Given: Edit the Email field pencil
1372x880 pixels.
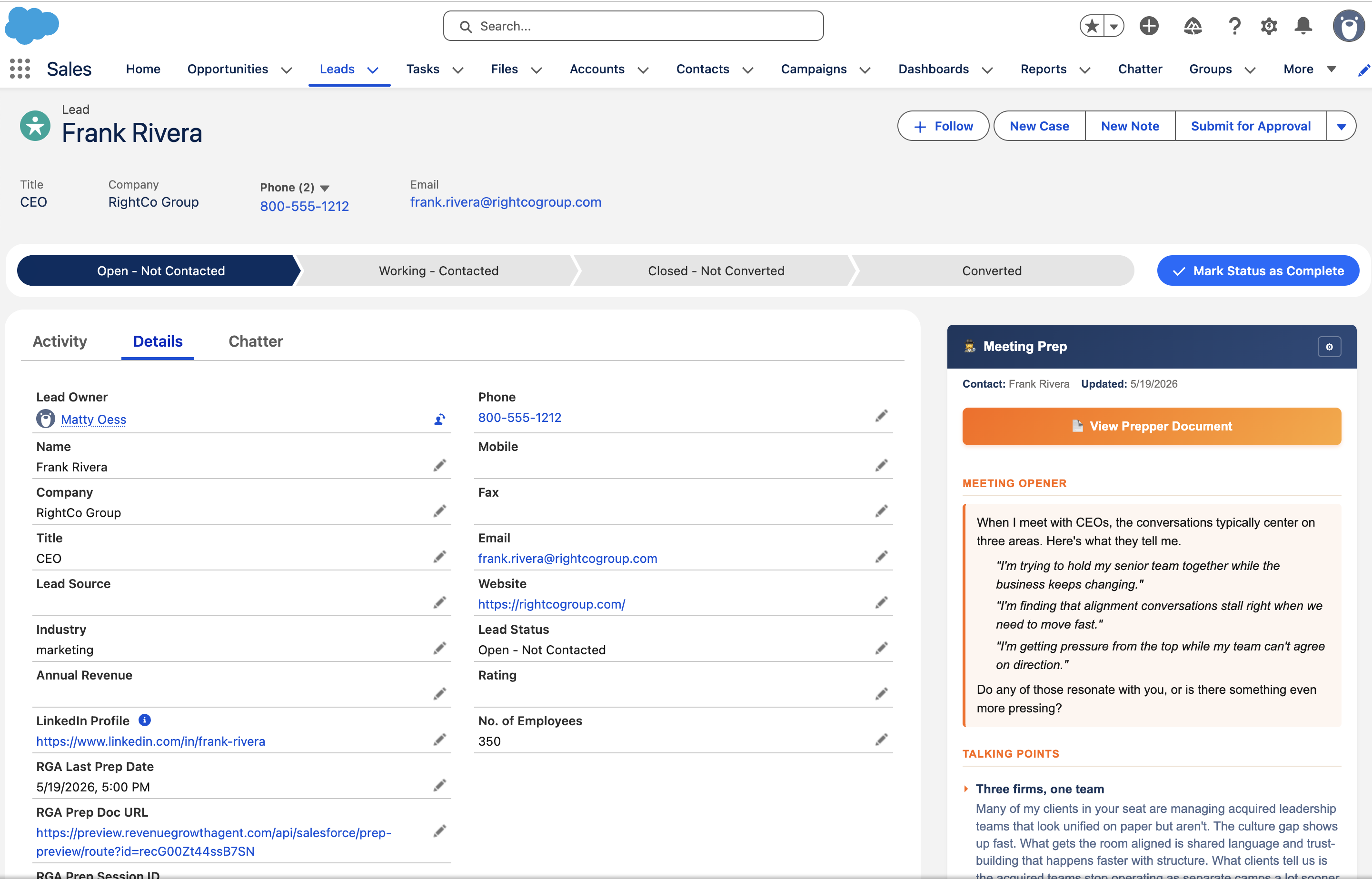Looking at the screenshot, I should (x=881, y=557).
